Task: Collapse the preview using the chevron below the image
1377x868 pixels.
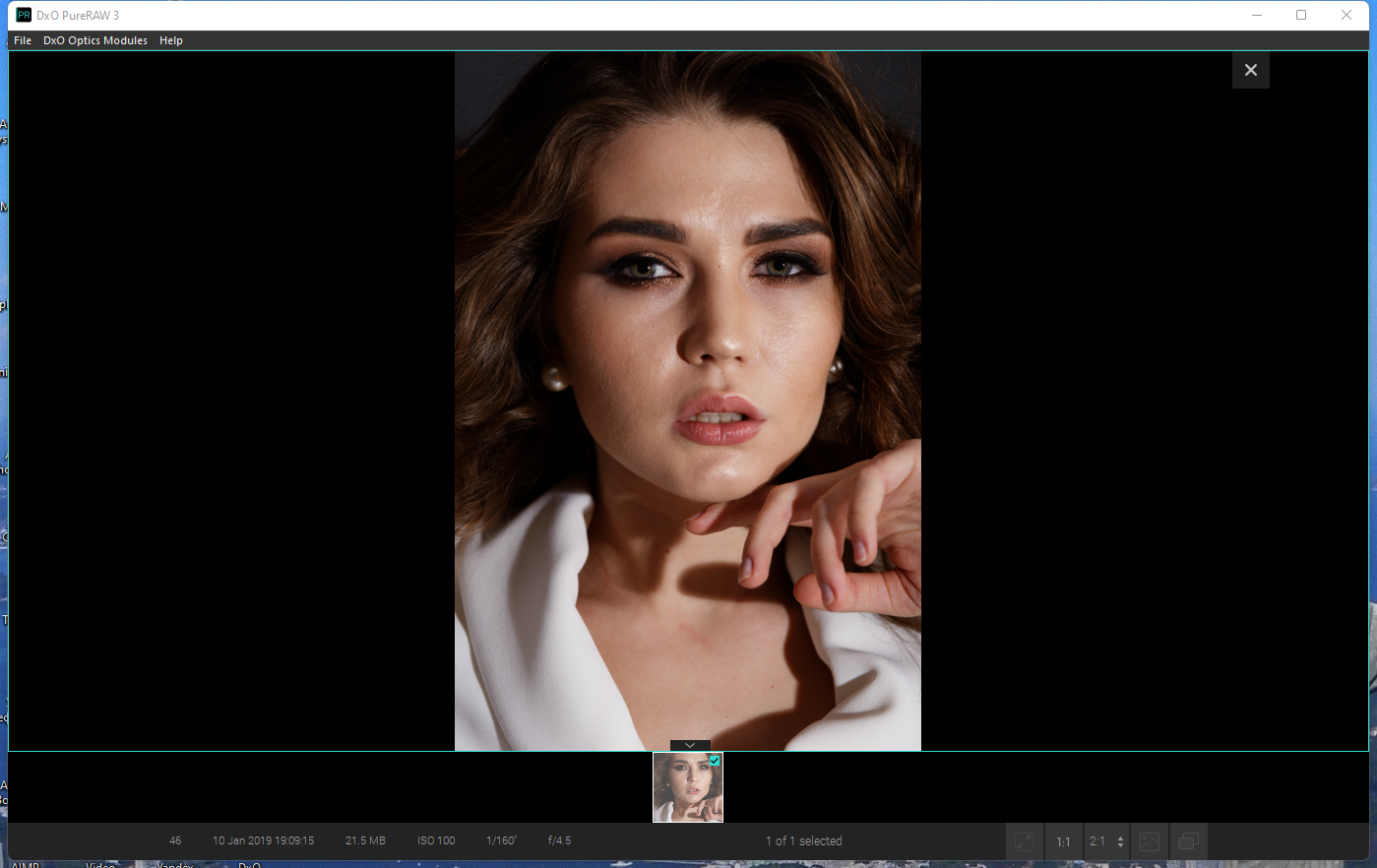Action: click(x=689, y=745)
